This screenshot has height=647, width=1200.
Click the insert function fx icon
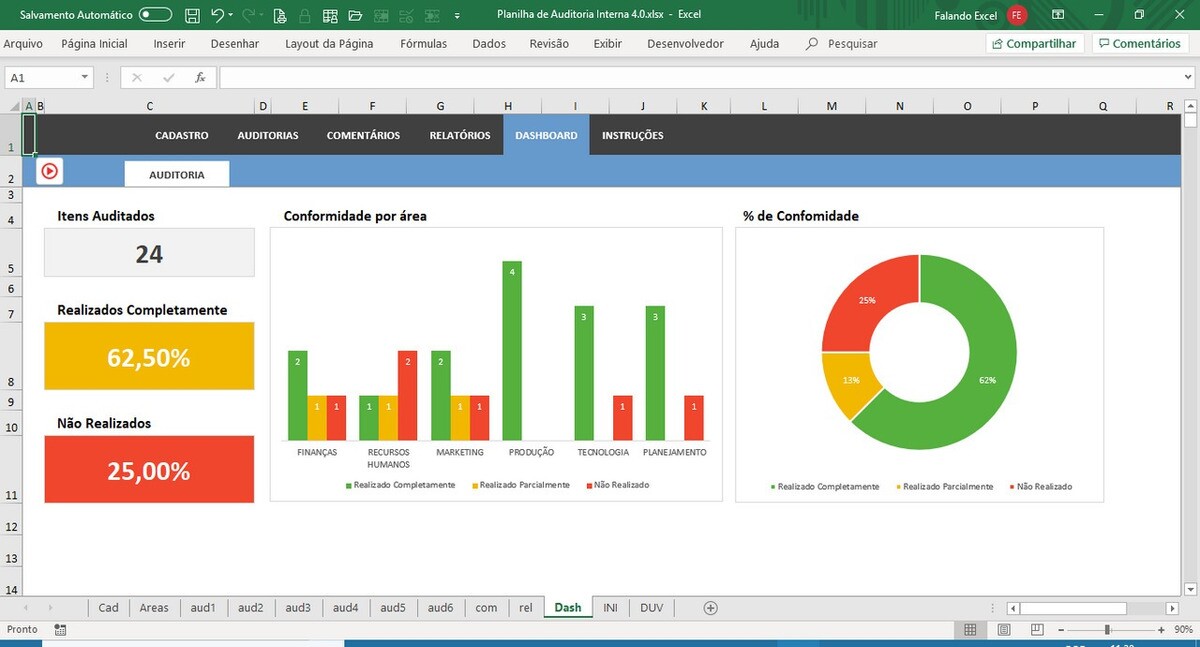200,77
